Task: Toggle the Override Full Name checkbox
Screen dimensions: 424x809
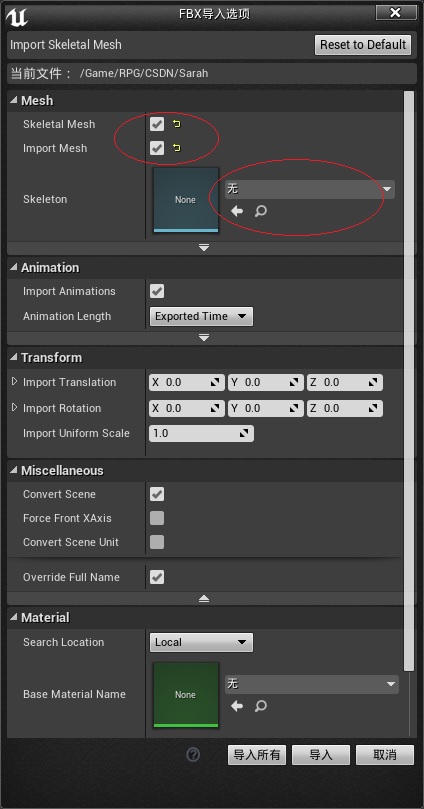Action: click(157, 577)
